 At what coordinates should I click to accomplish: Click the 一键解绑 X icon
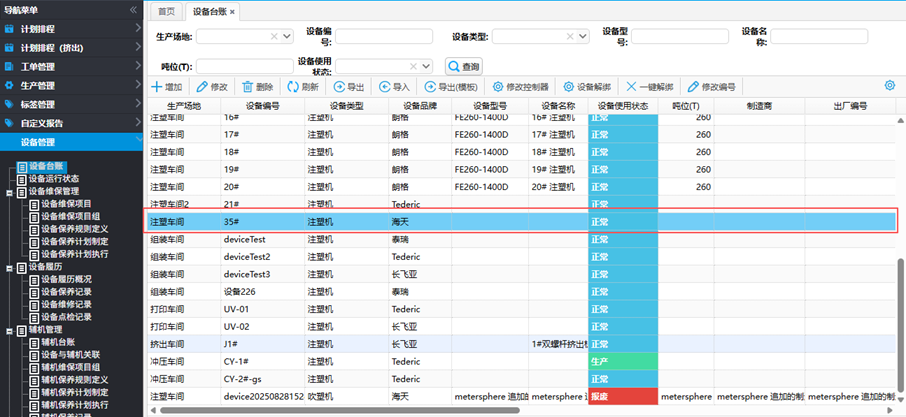tap(630, 87)
